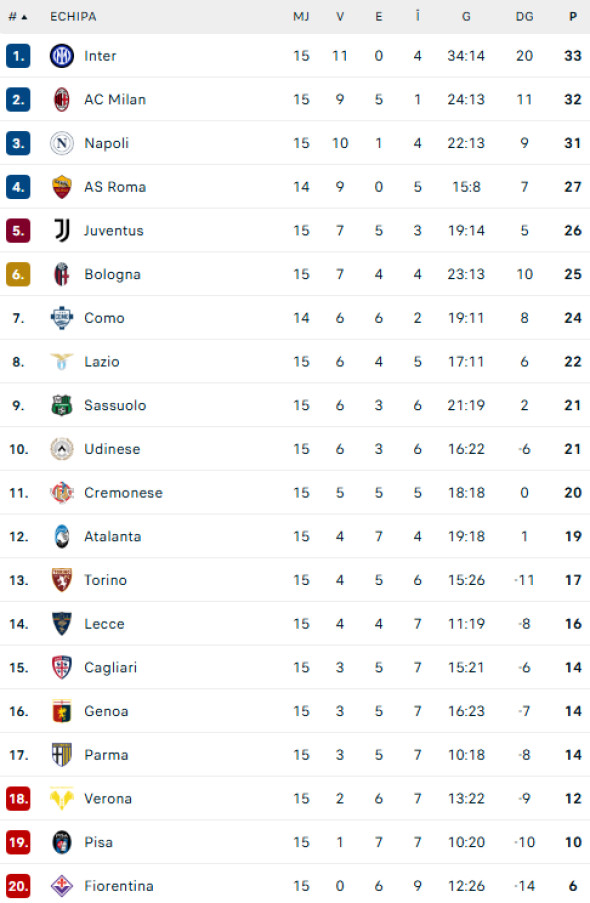Click the Napoli team logo

pyautogui.click(x=63, y=143)
